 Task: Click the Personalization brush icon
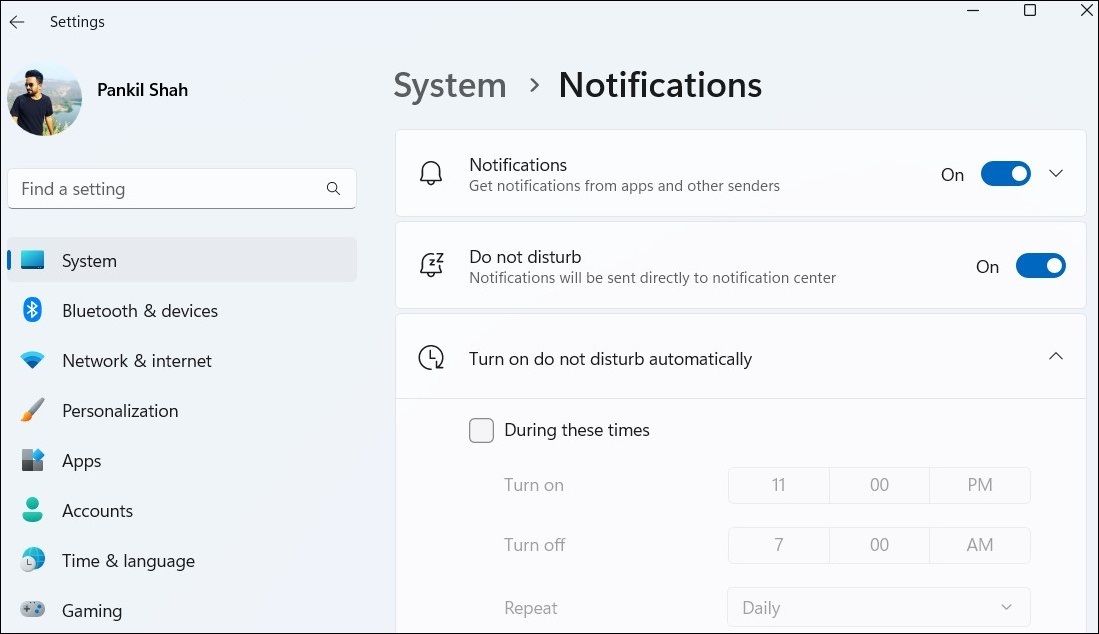pos(31,410)
